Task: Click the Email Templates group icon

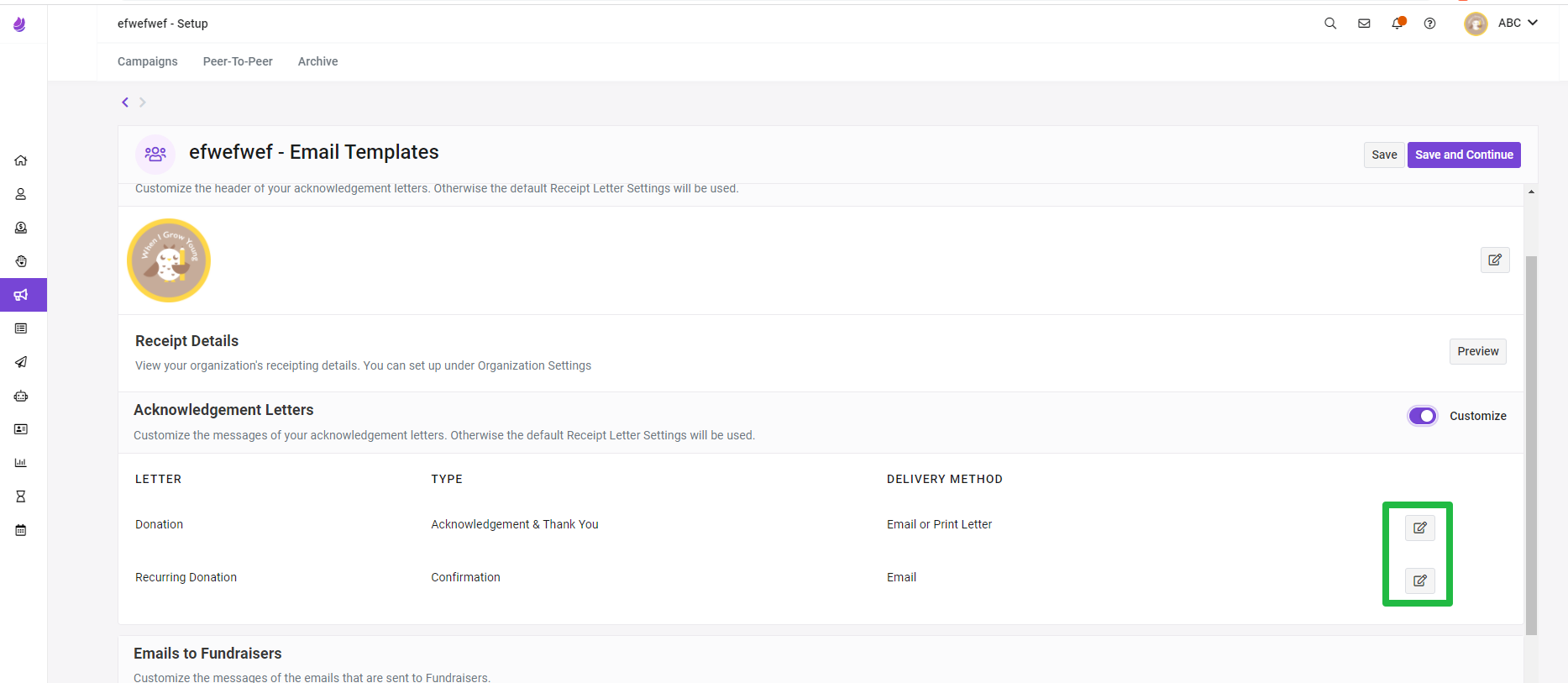Action: (x=155, y=154)
